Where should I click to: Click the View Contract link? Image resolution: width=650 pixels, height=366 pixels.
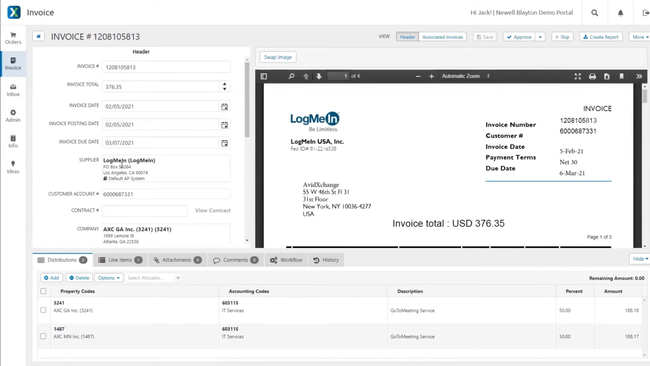(x=213, y=211)
